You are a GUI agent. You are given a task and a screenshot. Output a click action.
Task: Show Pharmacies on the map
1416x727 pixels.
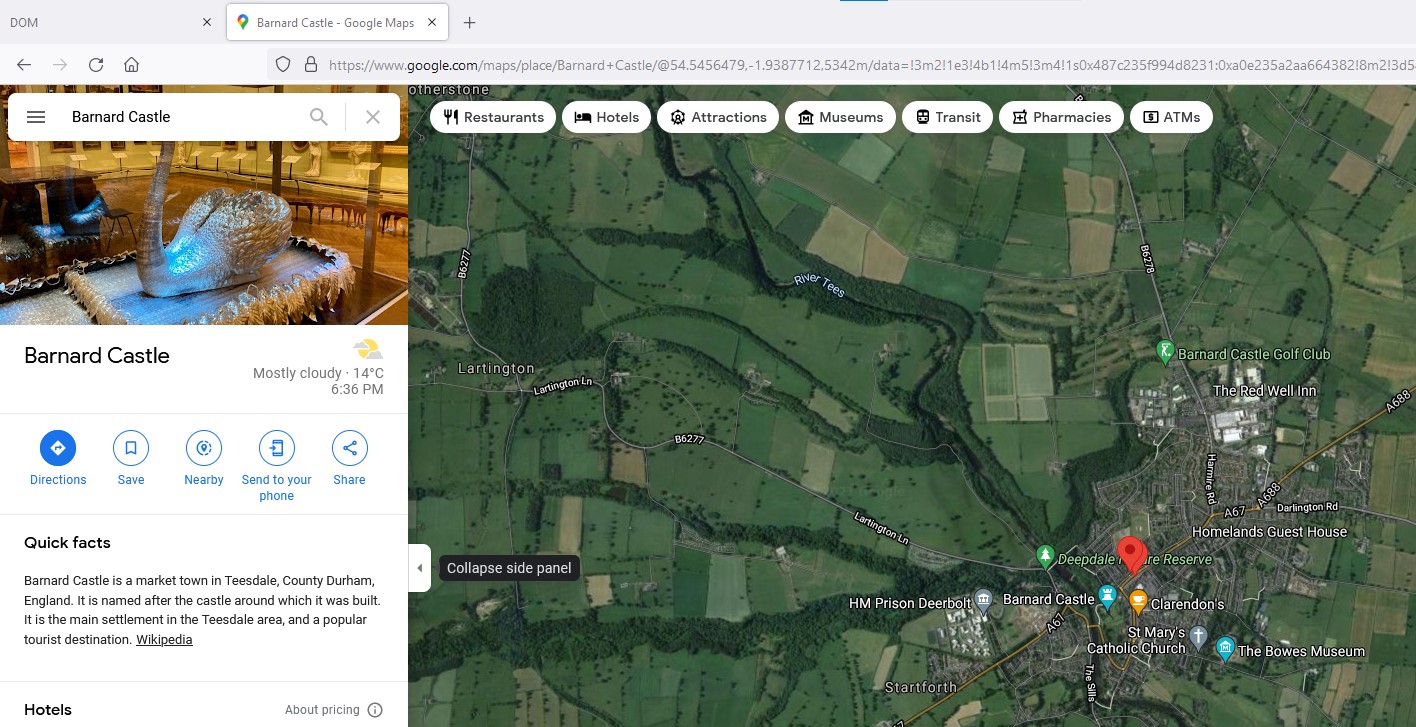(1061, 117)
